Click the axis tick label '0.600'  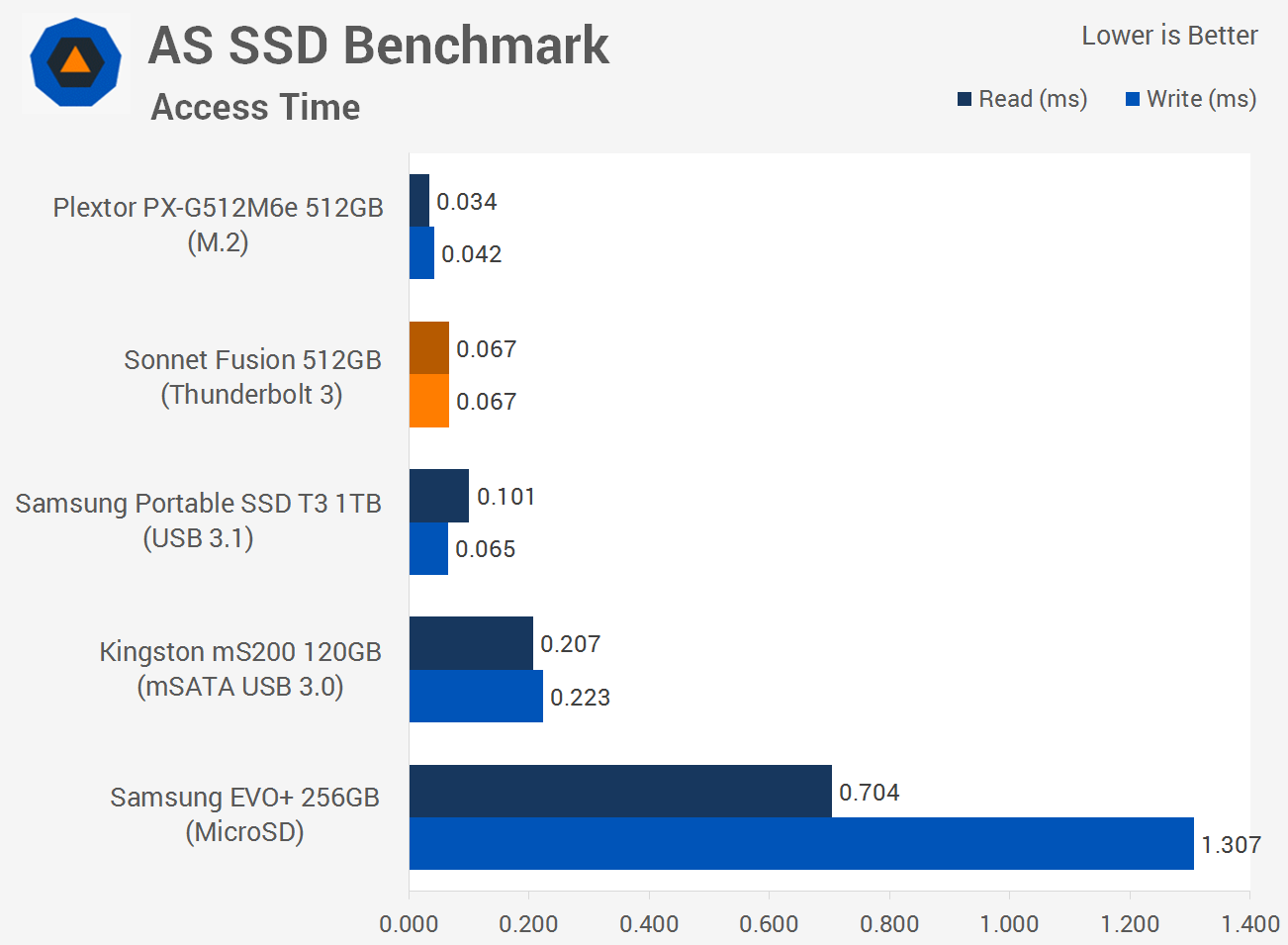769,924
